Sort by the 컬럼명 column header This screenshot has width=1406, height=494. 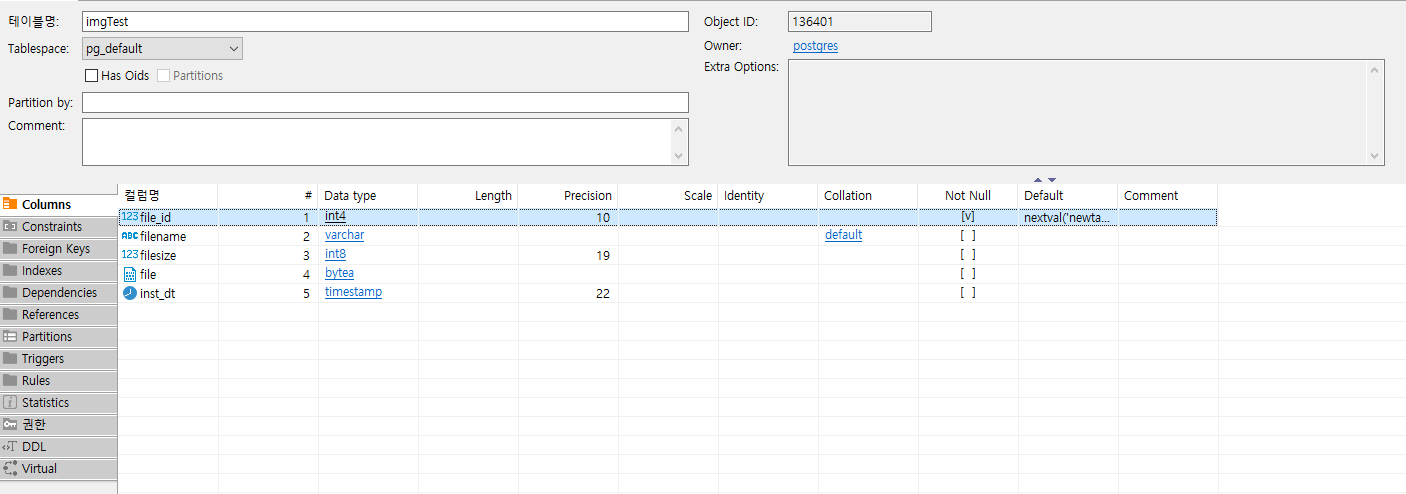click(168, 196)
